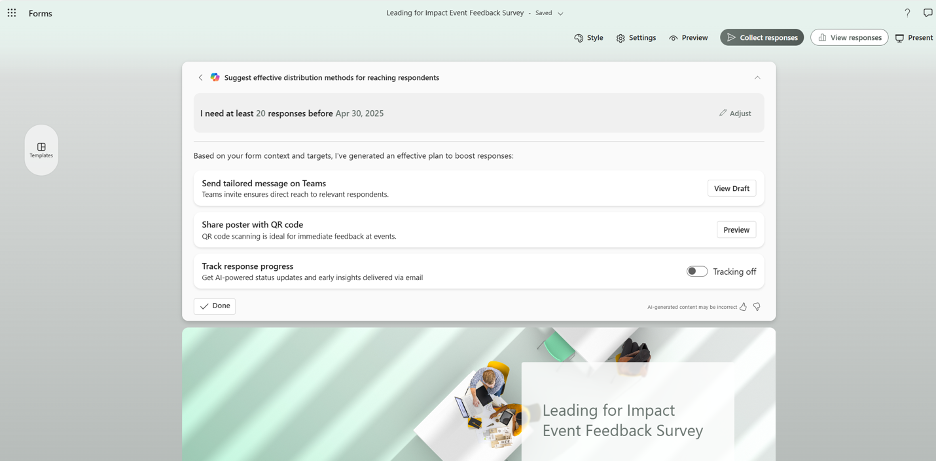Click the Done button

215,306
